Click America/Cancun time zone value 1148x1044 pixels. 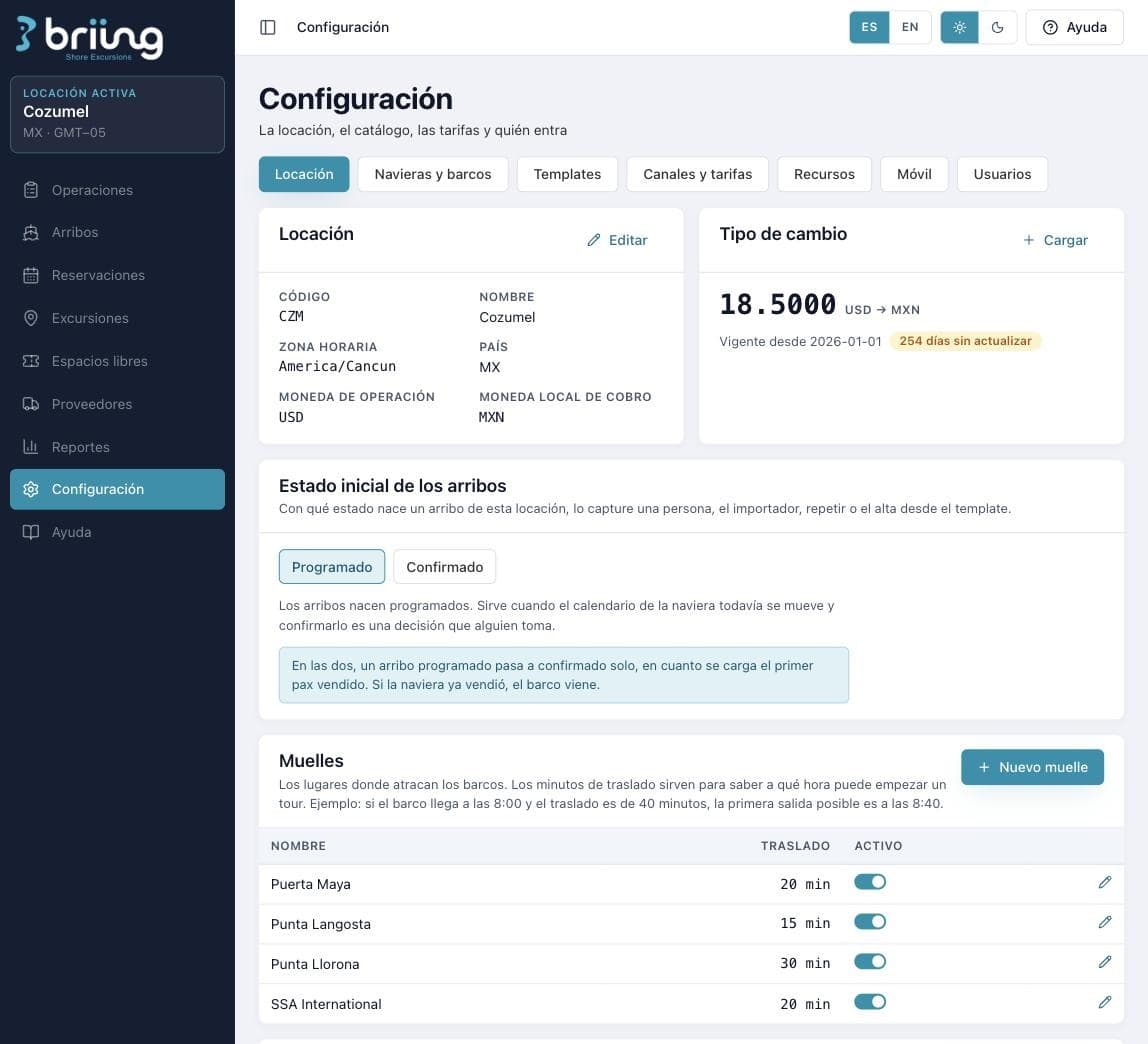(x=337, y=366)
